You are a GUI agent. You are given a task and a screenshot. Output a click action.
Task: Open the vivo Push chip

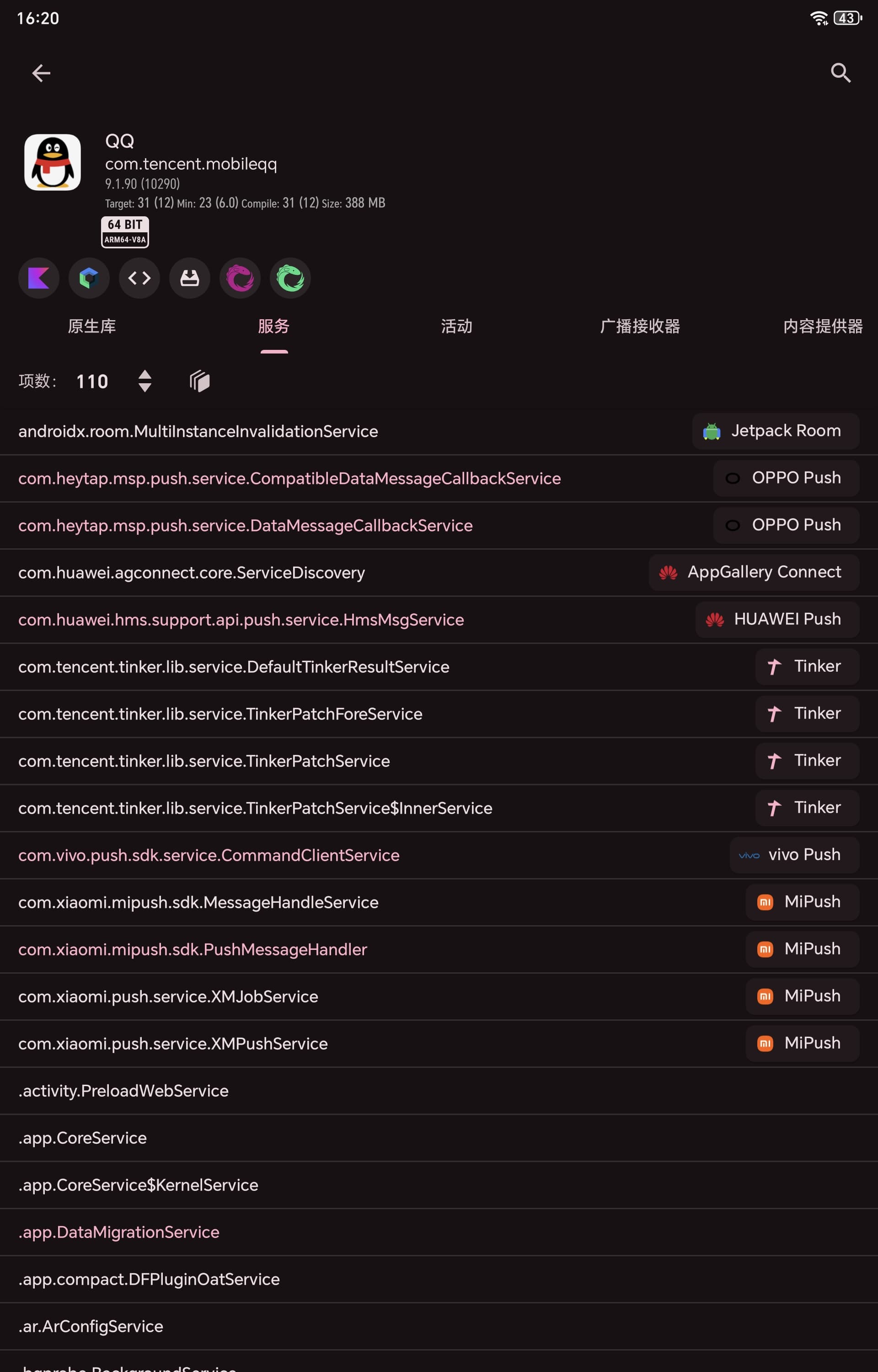pyautogui.click(x=794, y=855)
